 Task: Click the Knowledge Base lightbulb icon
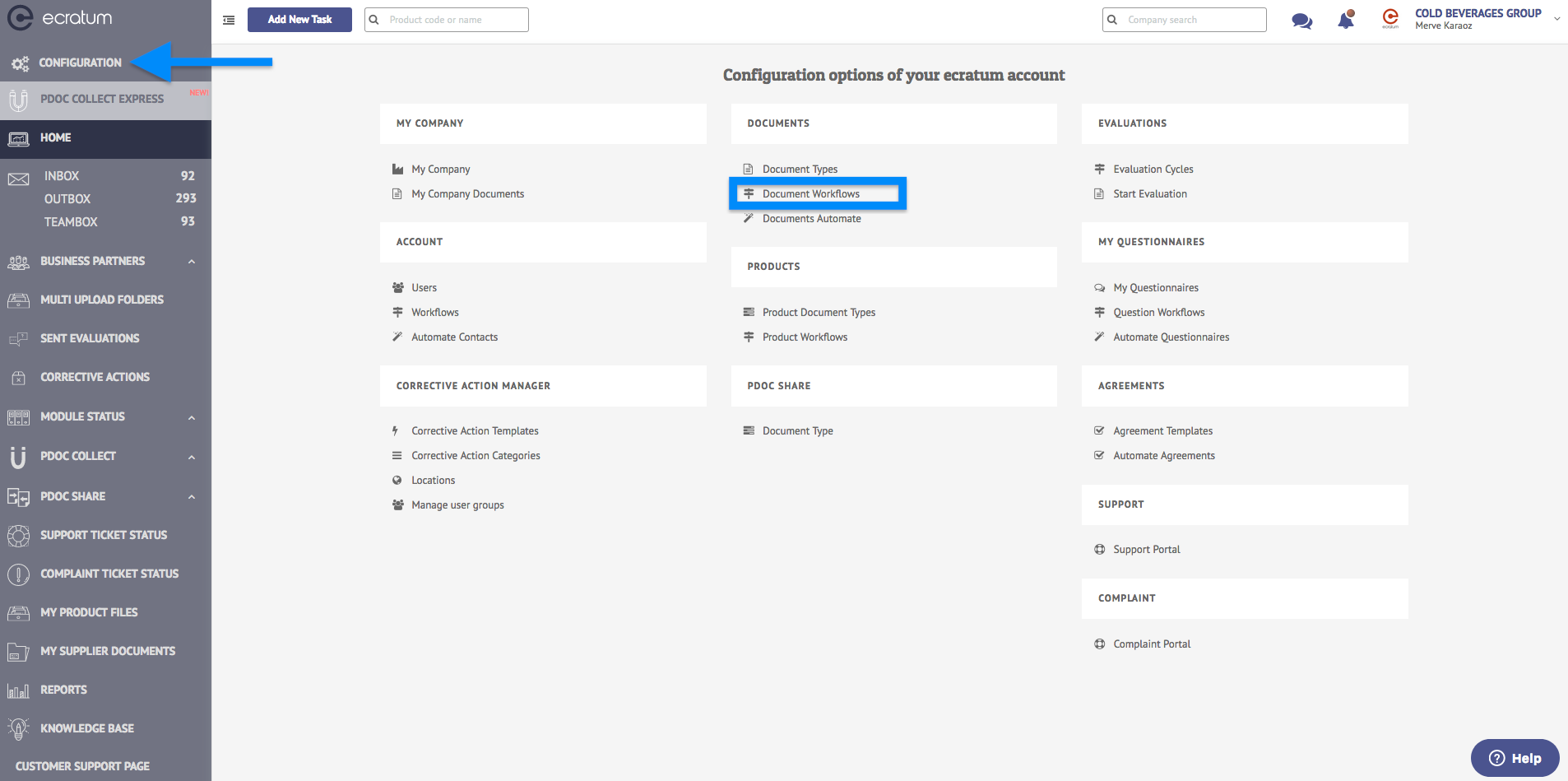pyautogui.click(x=18, y=728)
